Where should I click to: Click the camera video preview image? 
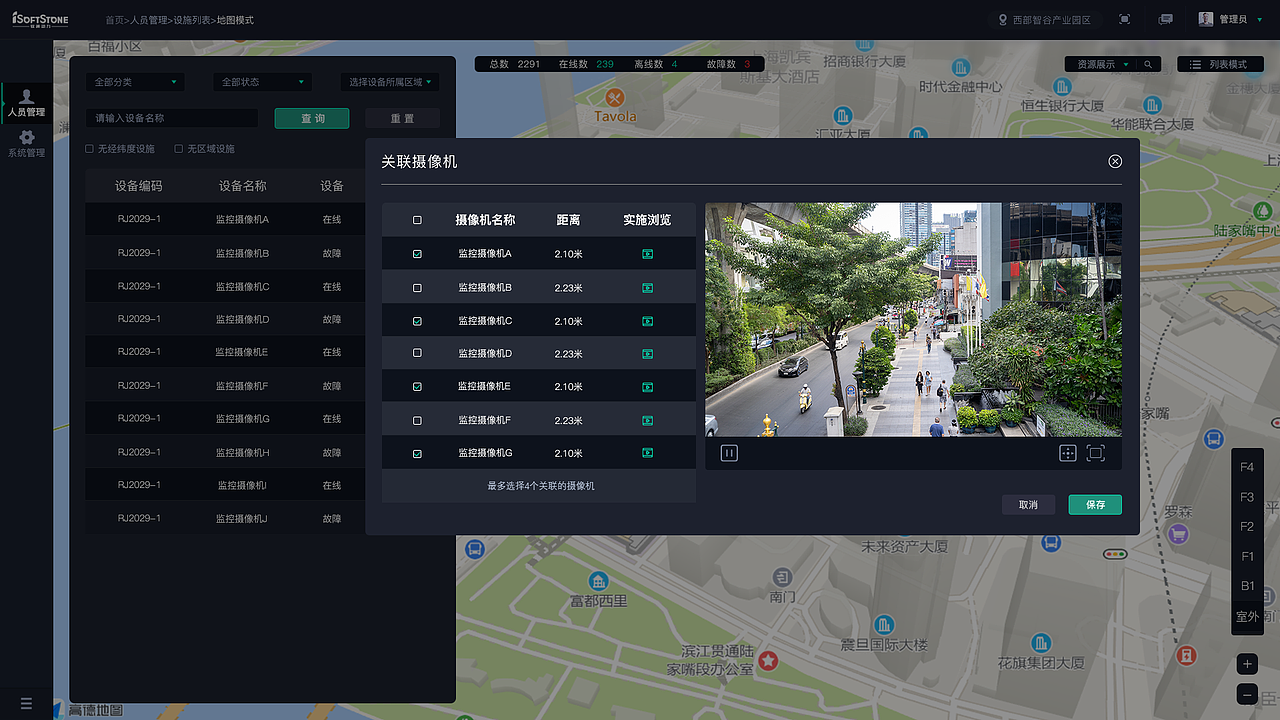pos(913,320)
